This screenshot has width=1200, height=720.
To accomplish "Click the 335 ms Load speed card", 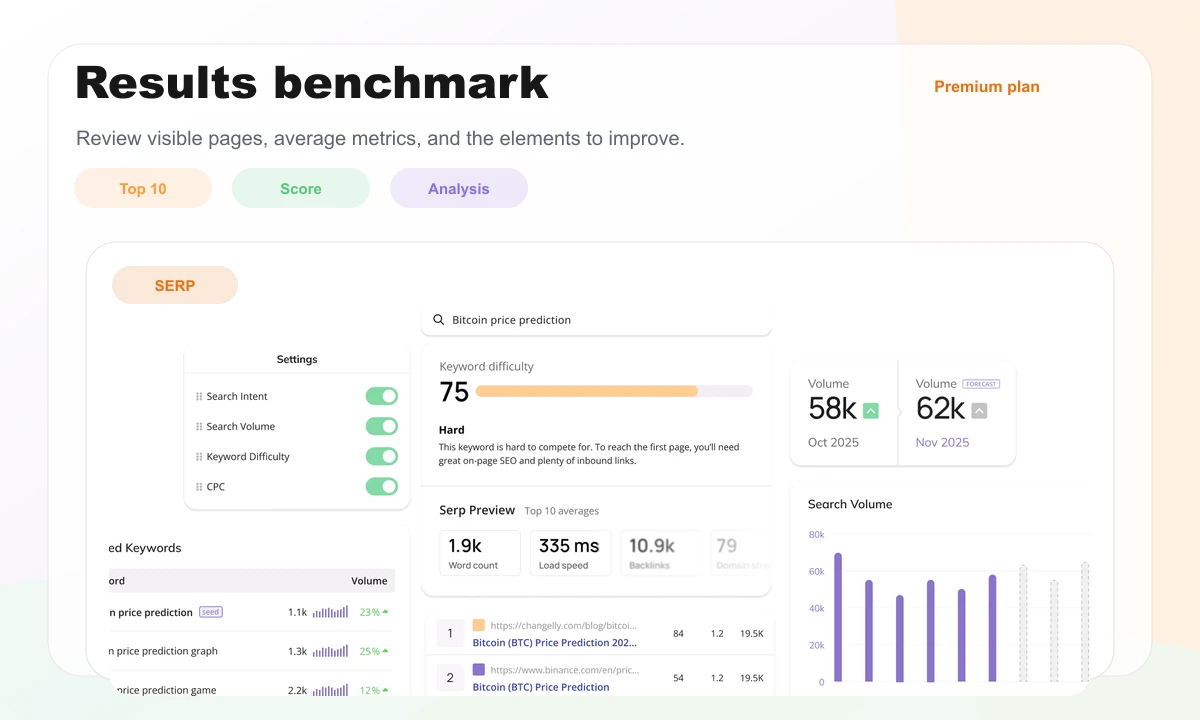I will (x=570, y=553).
